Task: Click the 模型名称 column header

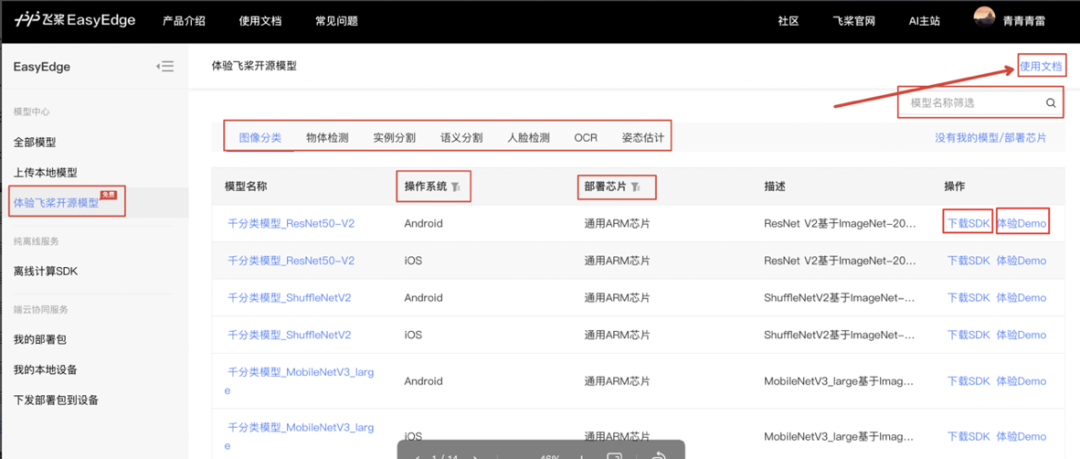Action: pyautogui.click(x=246, y=187)
